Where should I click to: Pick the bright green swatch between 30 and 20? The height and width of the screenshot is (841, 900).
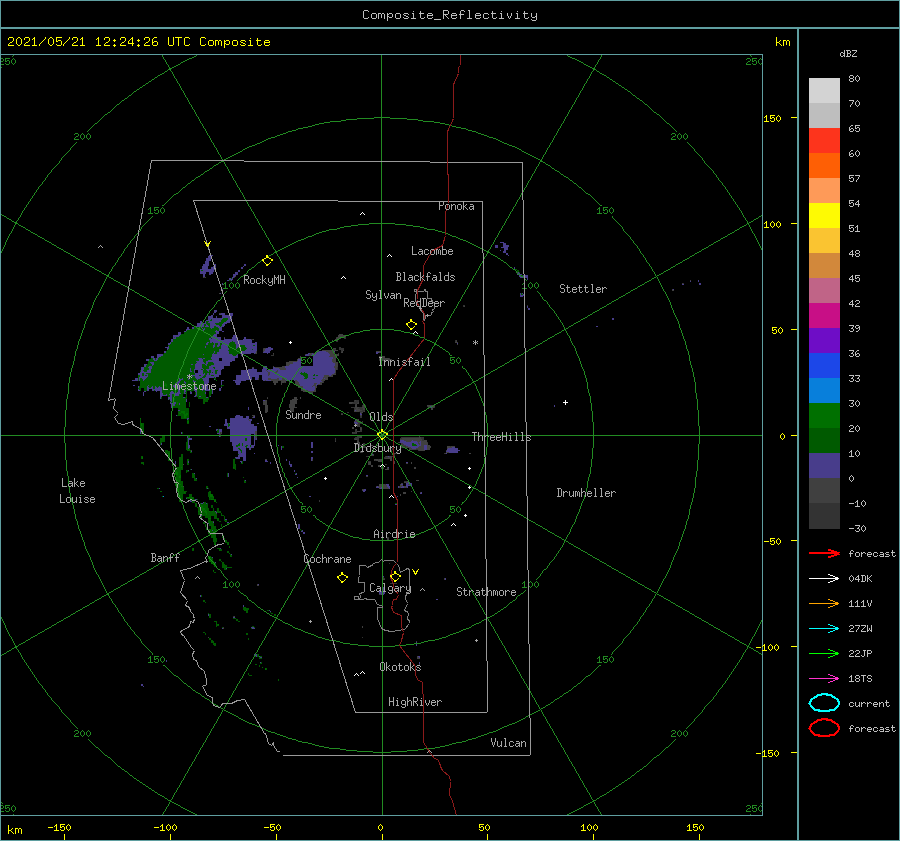pos(824,416)
